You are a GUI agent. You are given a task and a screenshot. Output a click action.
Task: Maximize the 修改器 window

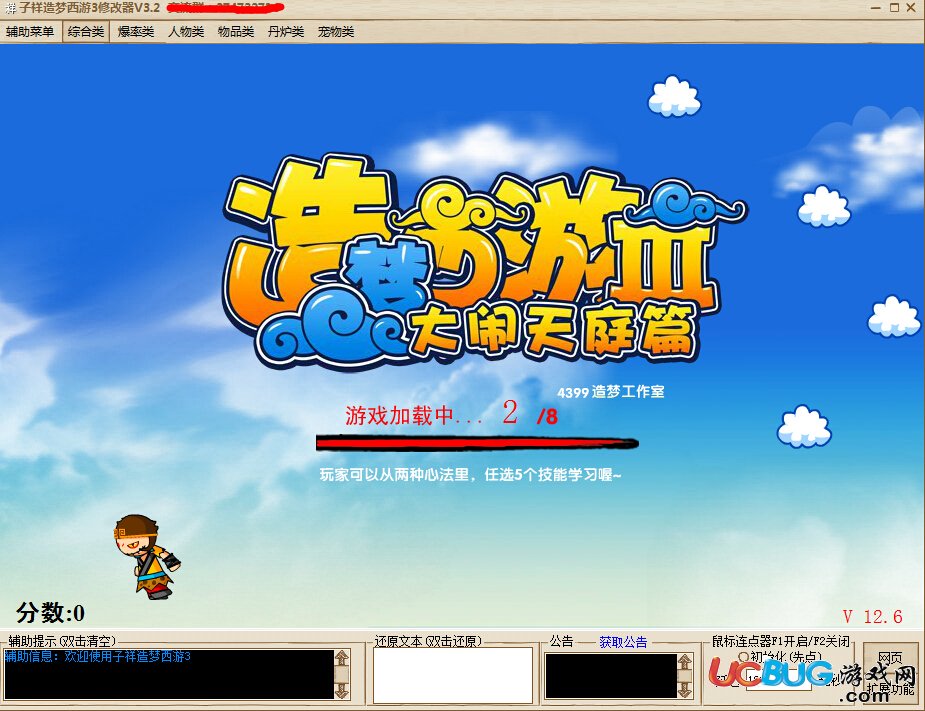tap(894, 8)
